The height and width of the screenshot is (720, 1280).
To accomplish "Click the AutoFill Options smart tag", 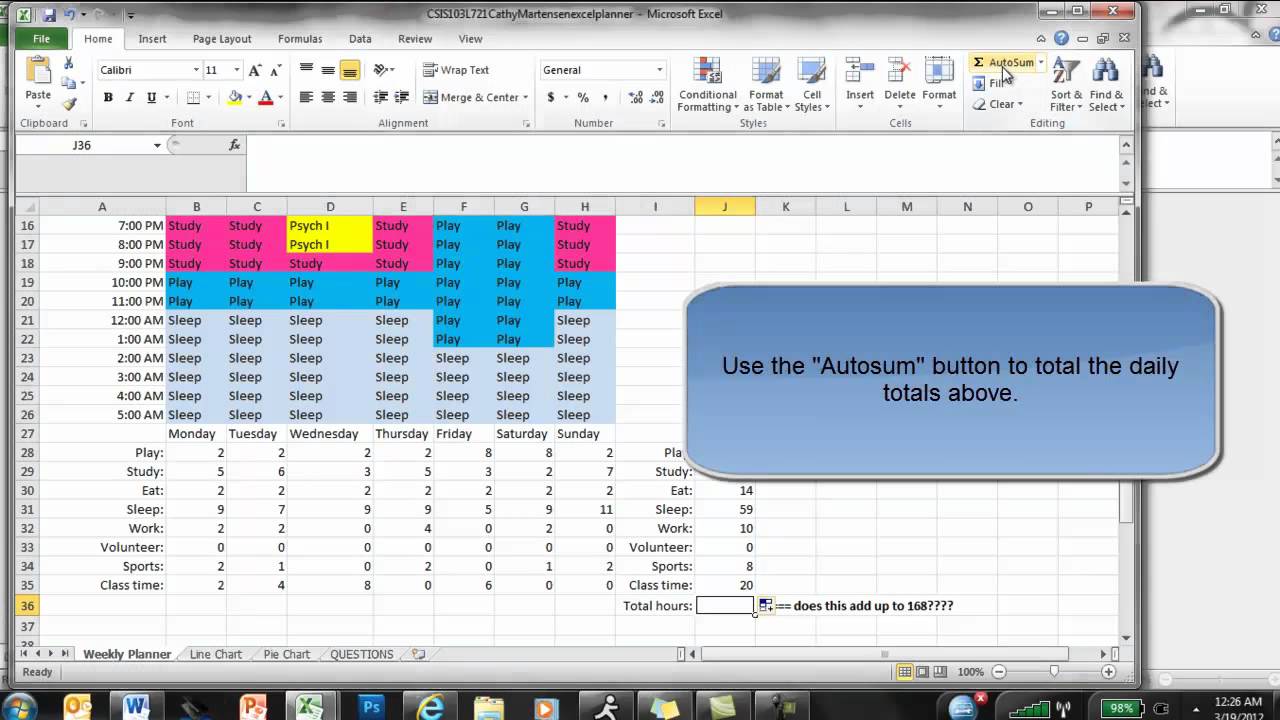I will coord(765,606).
